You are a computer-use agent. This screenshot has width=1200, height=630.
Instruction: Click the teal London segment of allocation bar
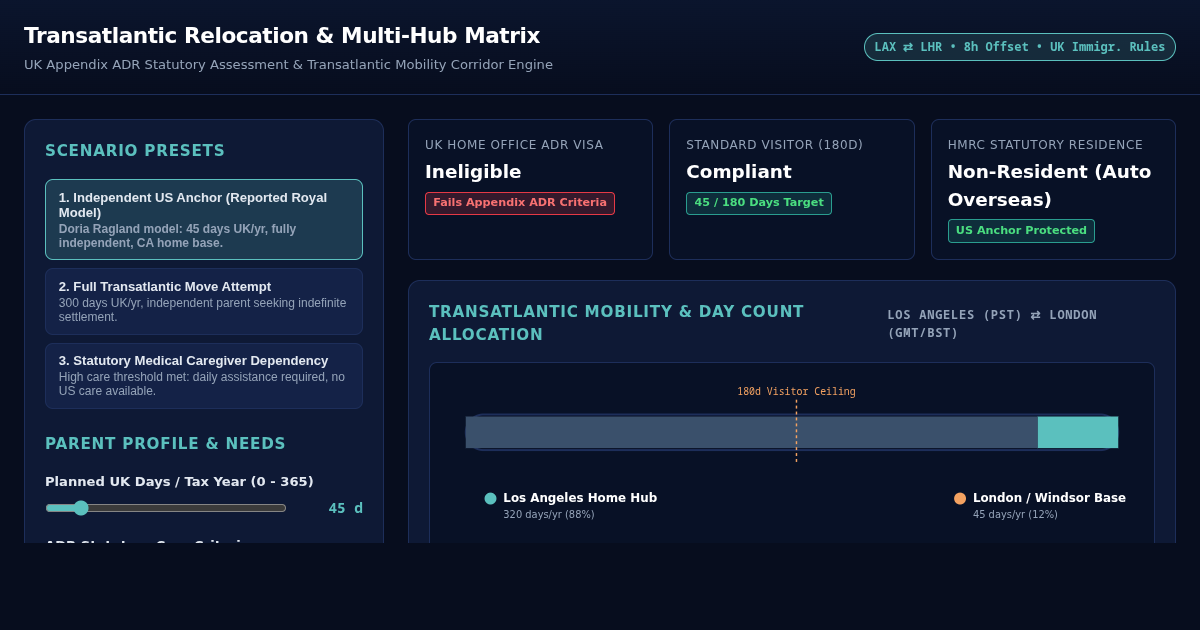coord(1078,432)
